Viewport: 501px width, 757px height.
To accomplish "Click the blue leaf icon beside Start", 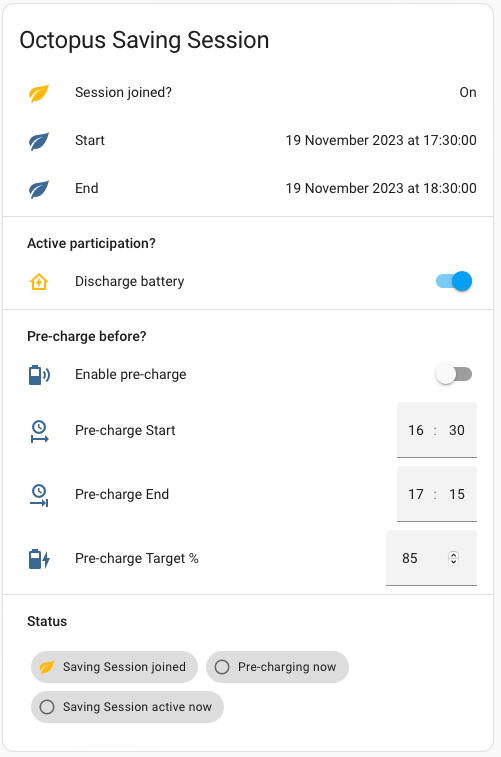I will pos(39,140).
